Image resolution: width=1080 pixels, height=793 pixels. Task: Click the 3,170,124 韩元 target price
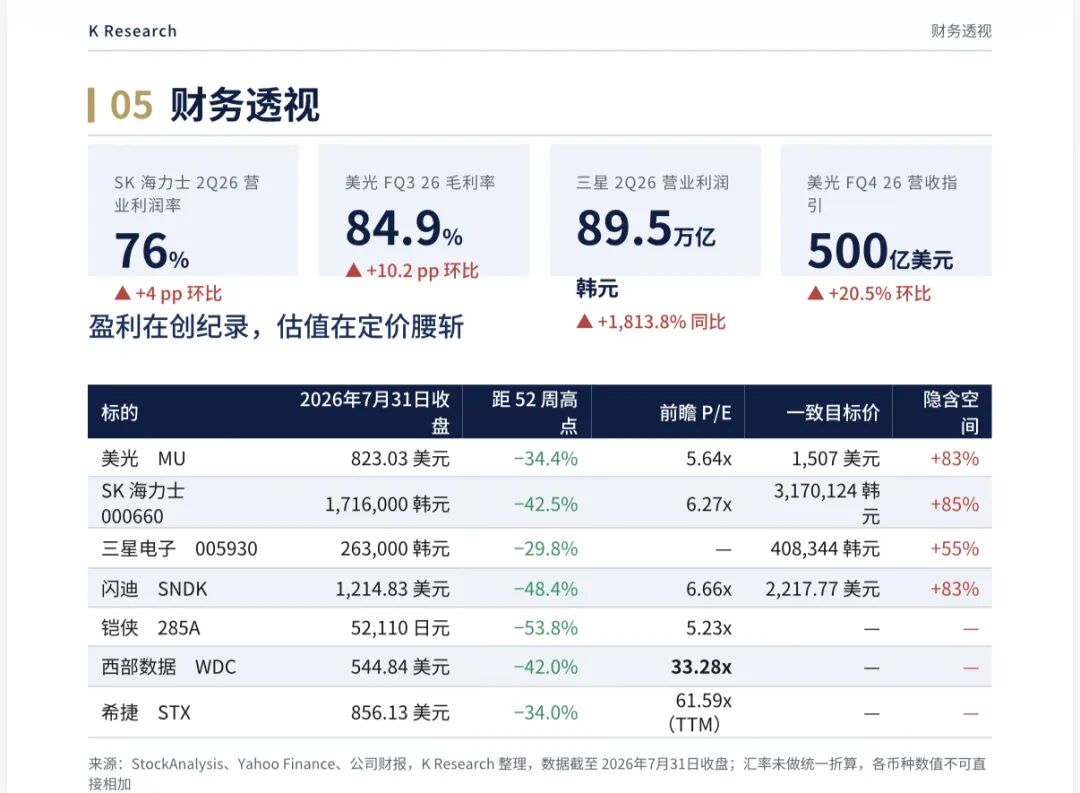click(827, 504)
